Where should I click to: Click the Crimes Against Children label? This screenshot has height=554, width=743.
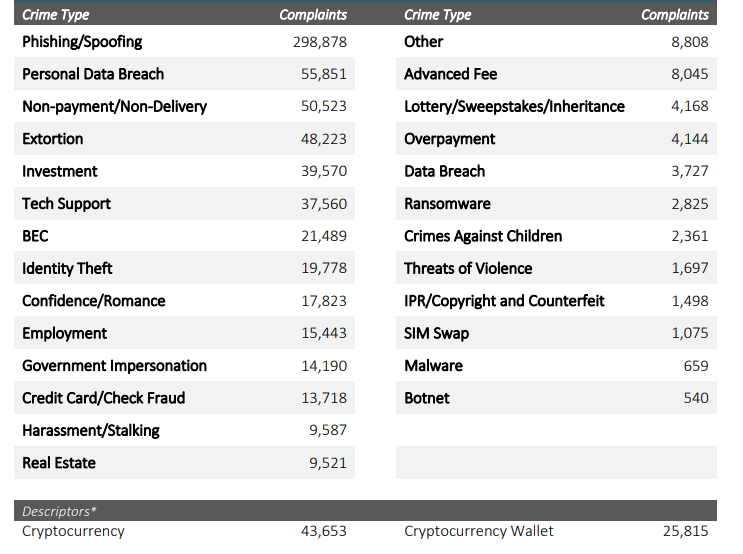point(483,236)
